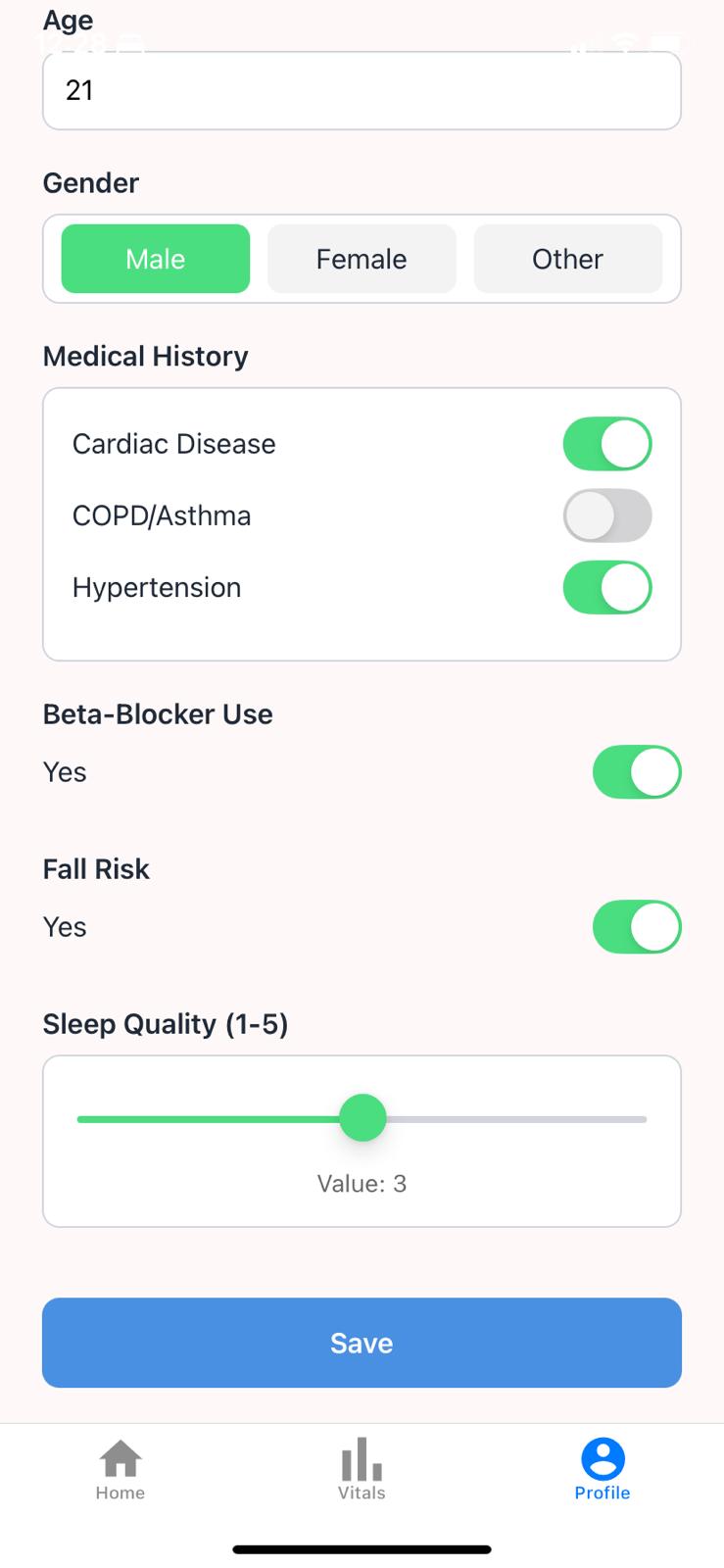Focus the Age input field
724x1568 pixels.
[x=362, y=90]
